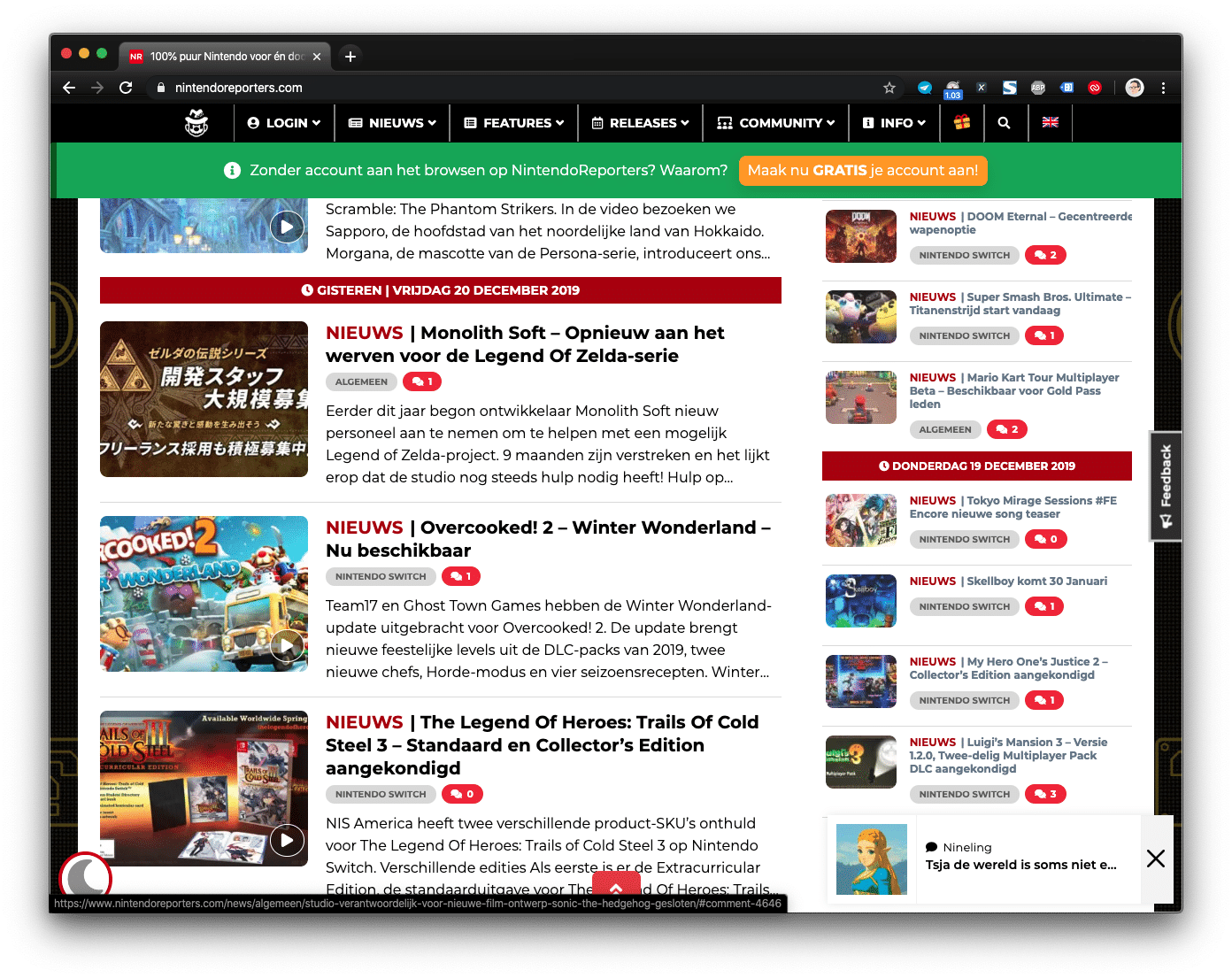Screen dimensions: 1232x978
Task: Play the Trails of Cold Steel video thumbnail
Action: (287, 840)
